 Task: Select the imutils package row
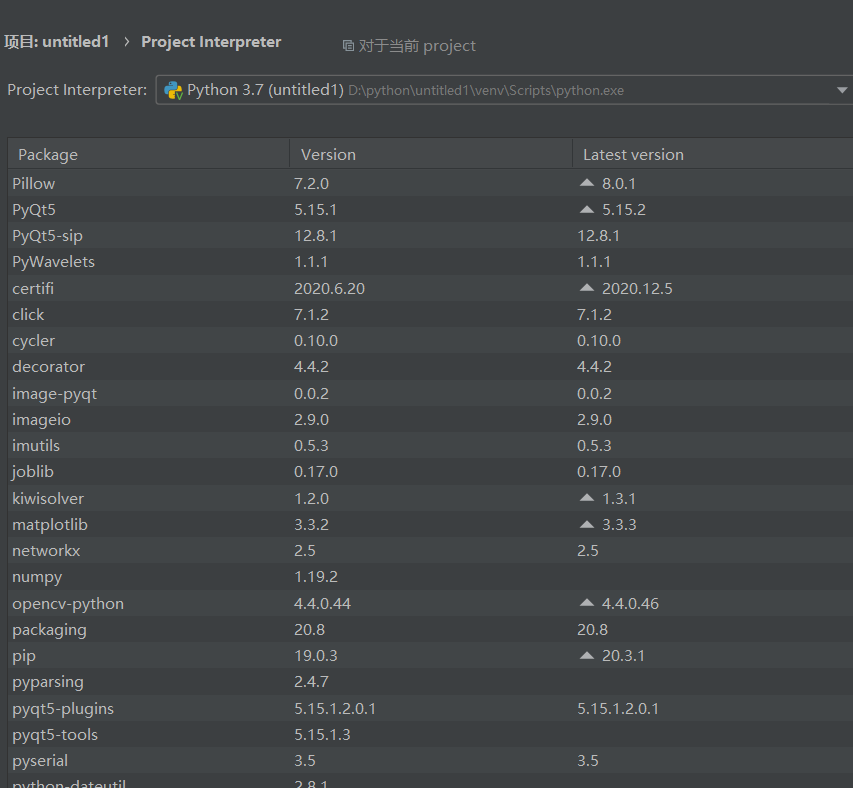click(x=431, y=445)
